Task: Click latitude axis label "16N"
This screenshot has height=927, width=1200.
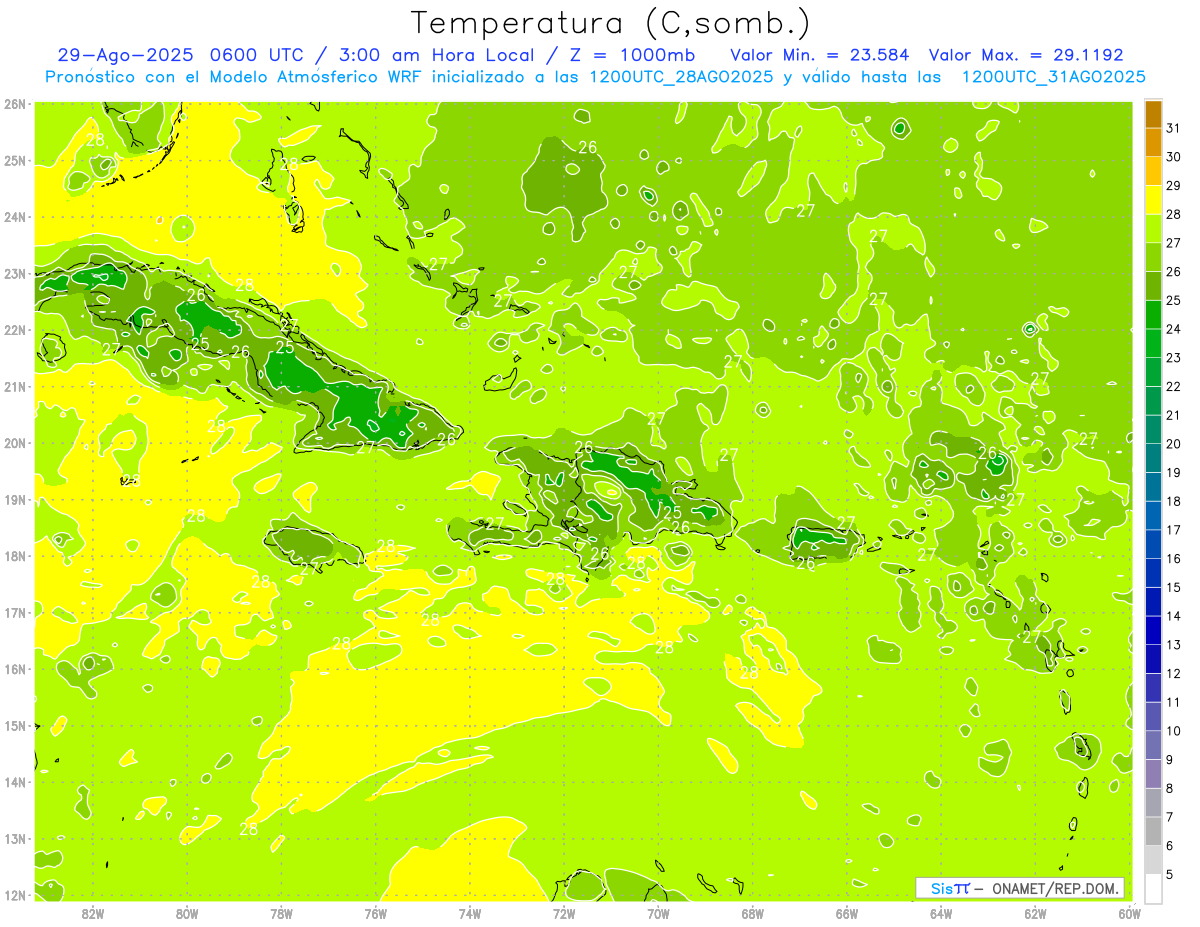Action: [15, 669]
